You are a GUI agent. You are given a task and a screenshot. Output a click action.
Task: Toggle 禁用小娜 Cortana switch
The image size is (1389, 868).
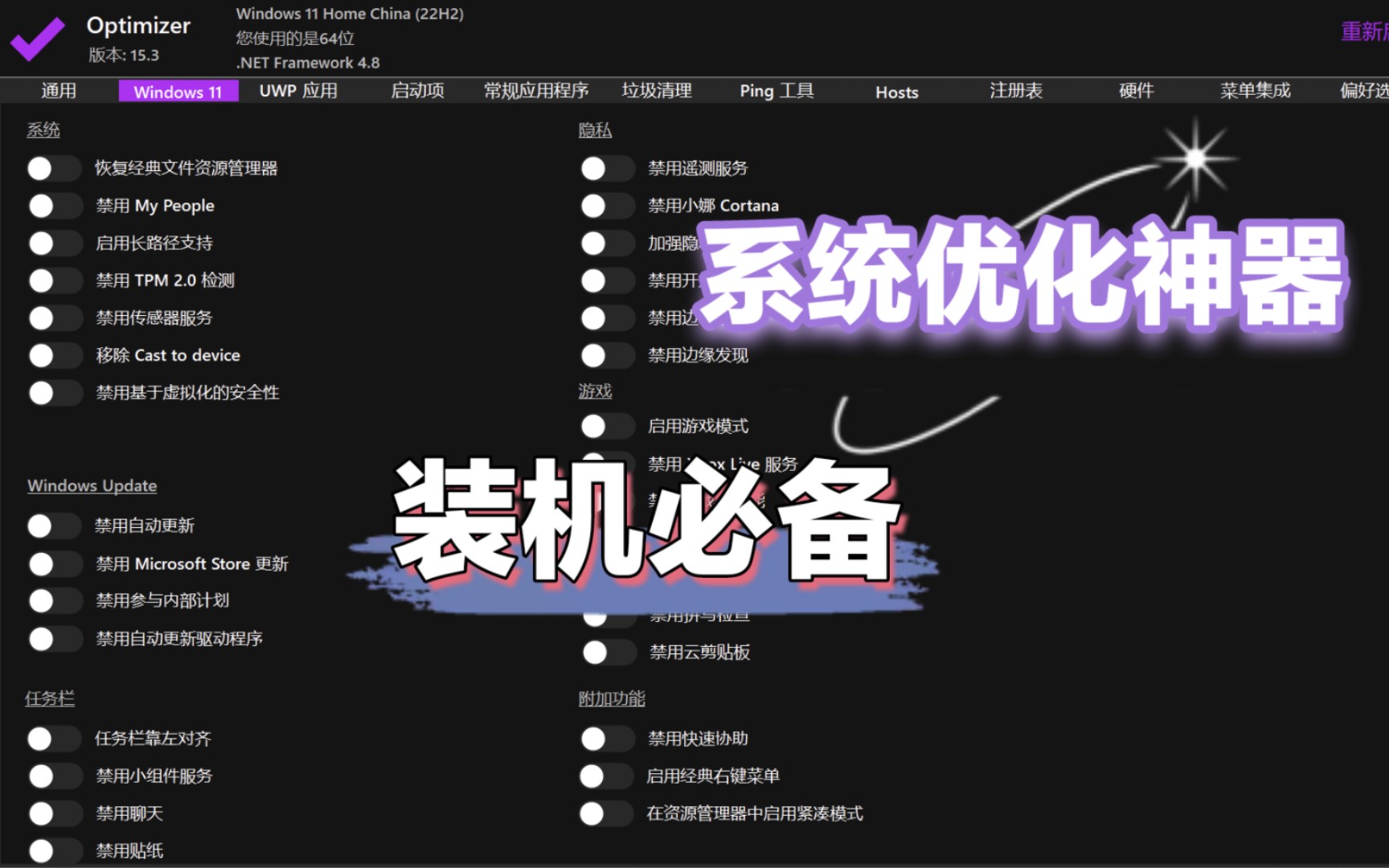pos(607,206)
